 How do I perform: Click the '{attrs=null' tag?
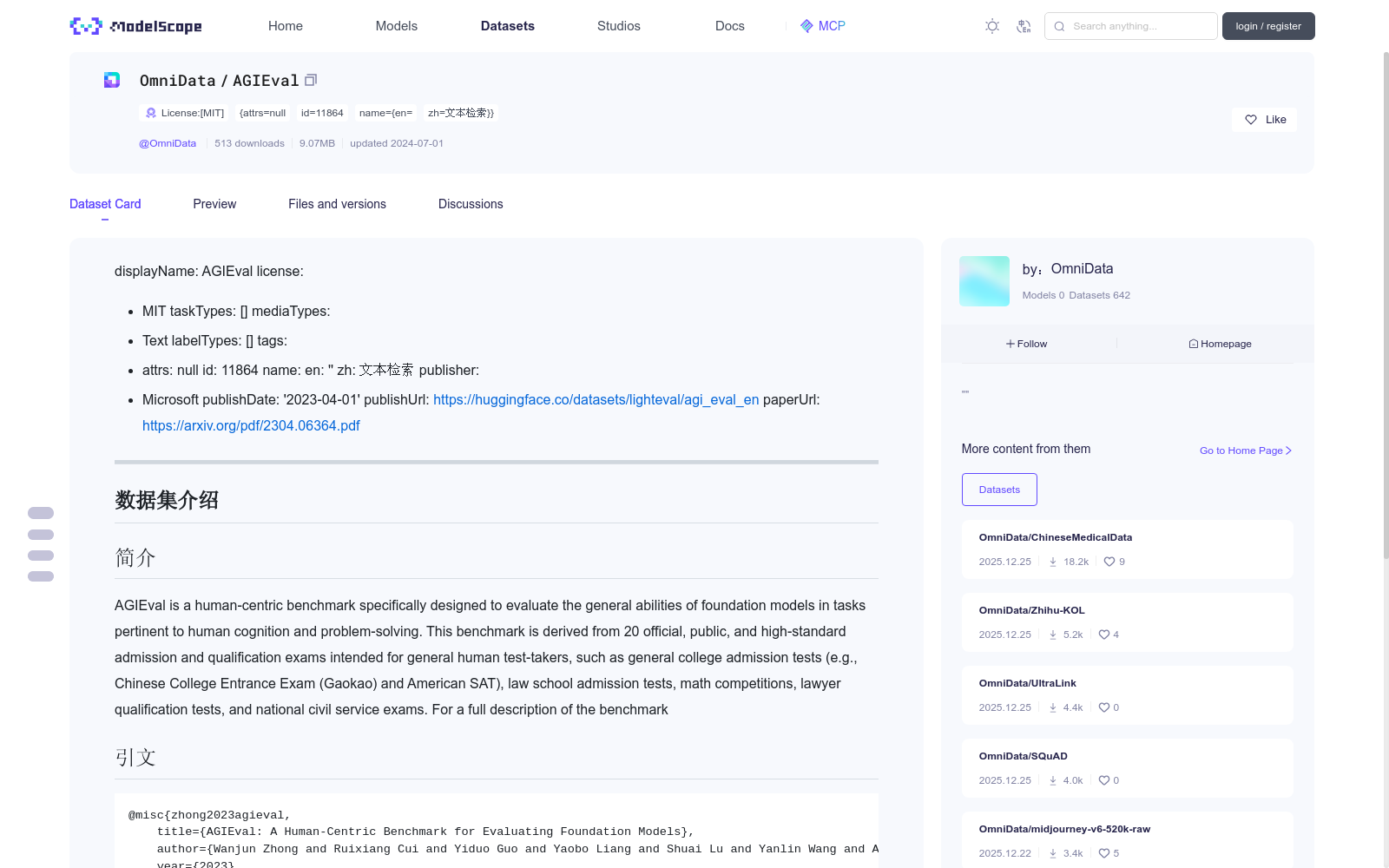[262, 113]
